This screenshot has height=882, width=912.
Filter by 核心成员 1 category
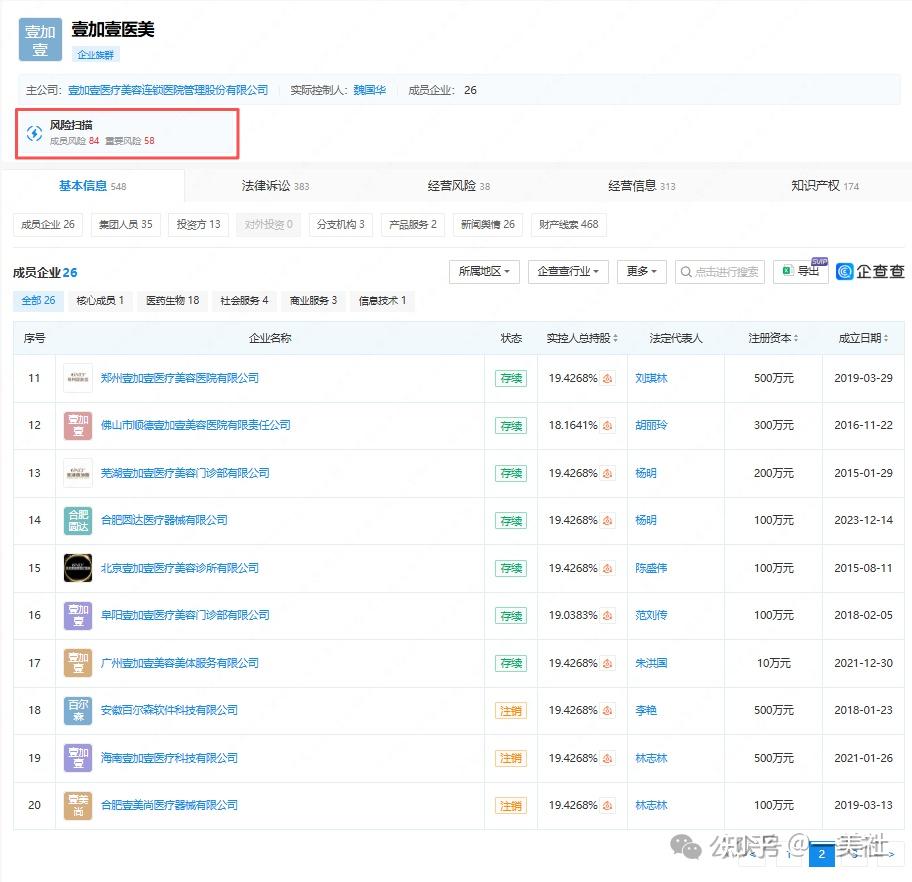tap(100, 301)
